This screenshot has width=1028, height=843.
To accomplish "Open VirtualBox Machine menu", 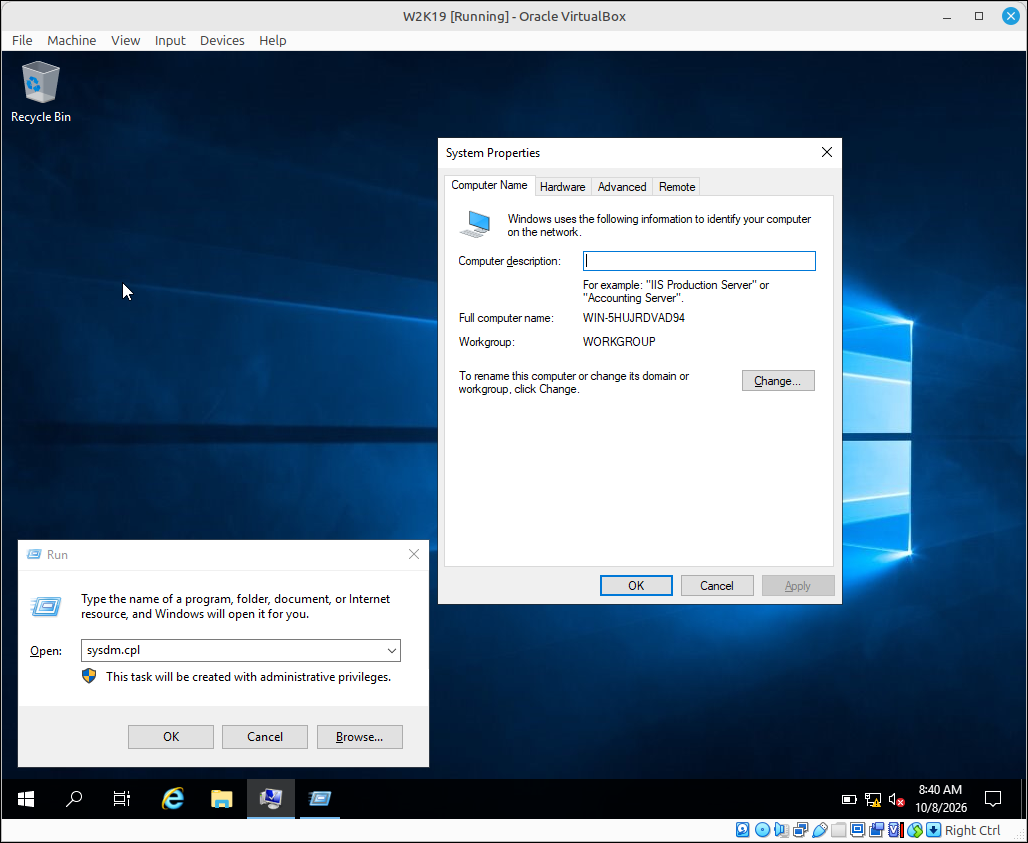I will (x=71, y=41).
